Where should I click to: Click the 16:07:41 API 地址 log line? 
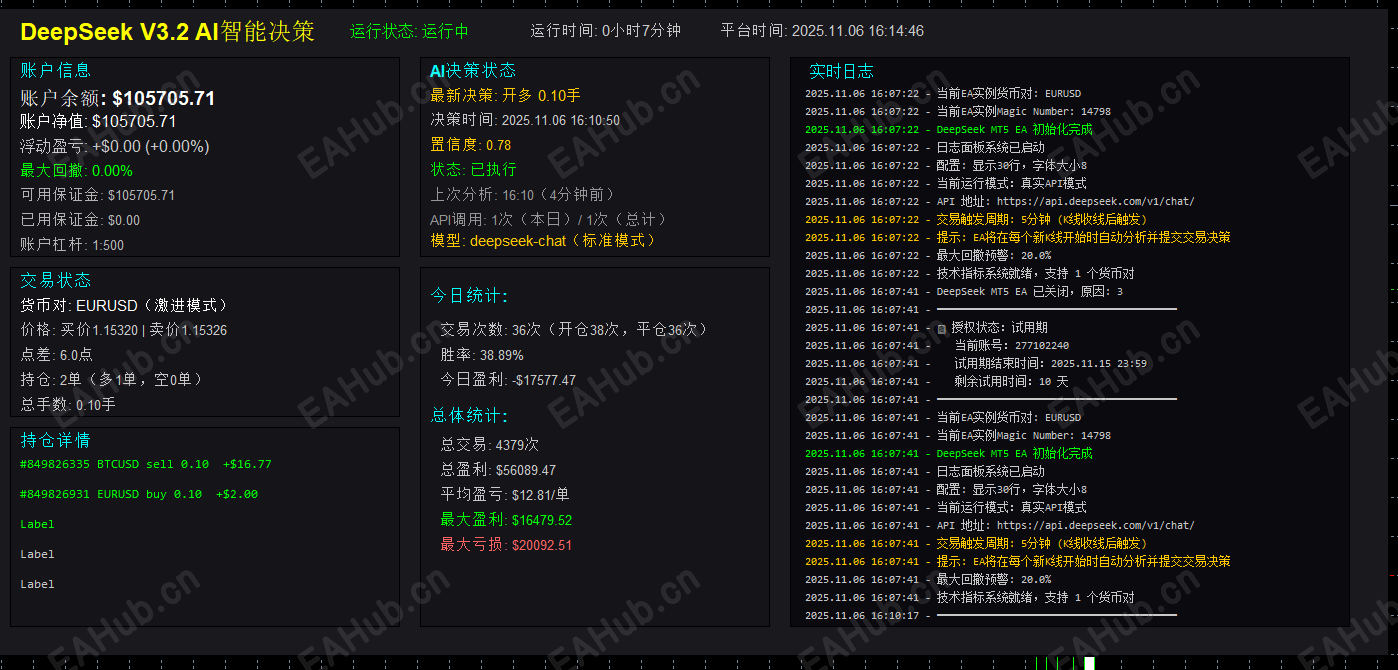click(x=999, y=526)
